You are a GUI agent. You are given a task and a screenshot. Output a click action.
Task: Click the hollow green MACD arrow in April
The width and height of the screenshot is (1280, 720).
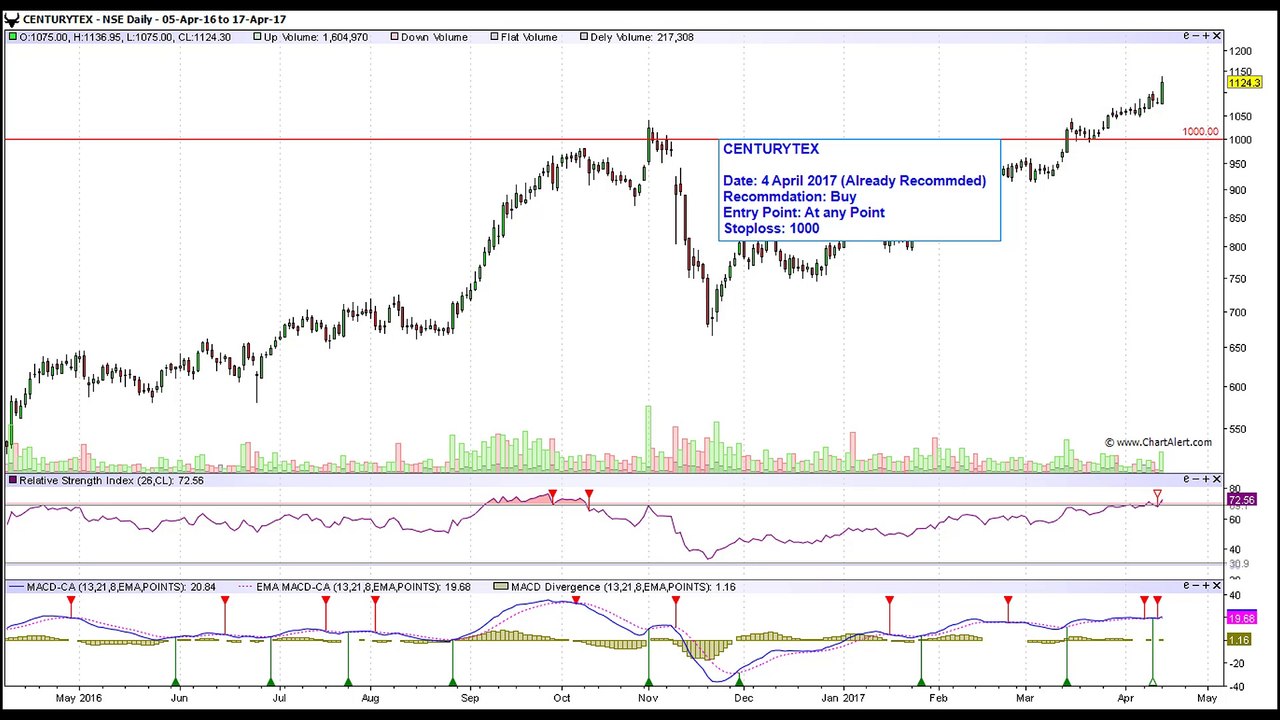click(1152, 682)
